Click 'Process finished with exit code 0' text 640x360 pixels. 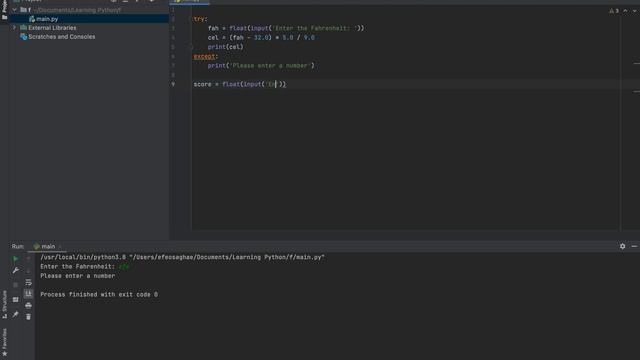[x=99, y=294]
